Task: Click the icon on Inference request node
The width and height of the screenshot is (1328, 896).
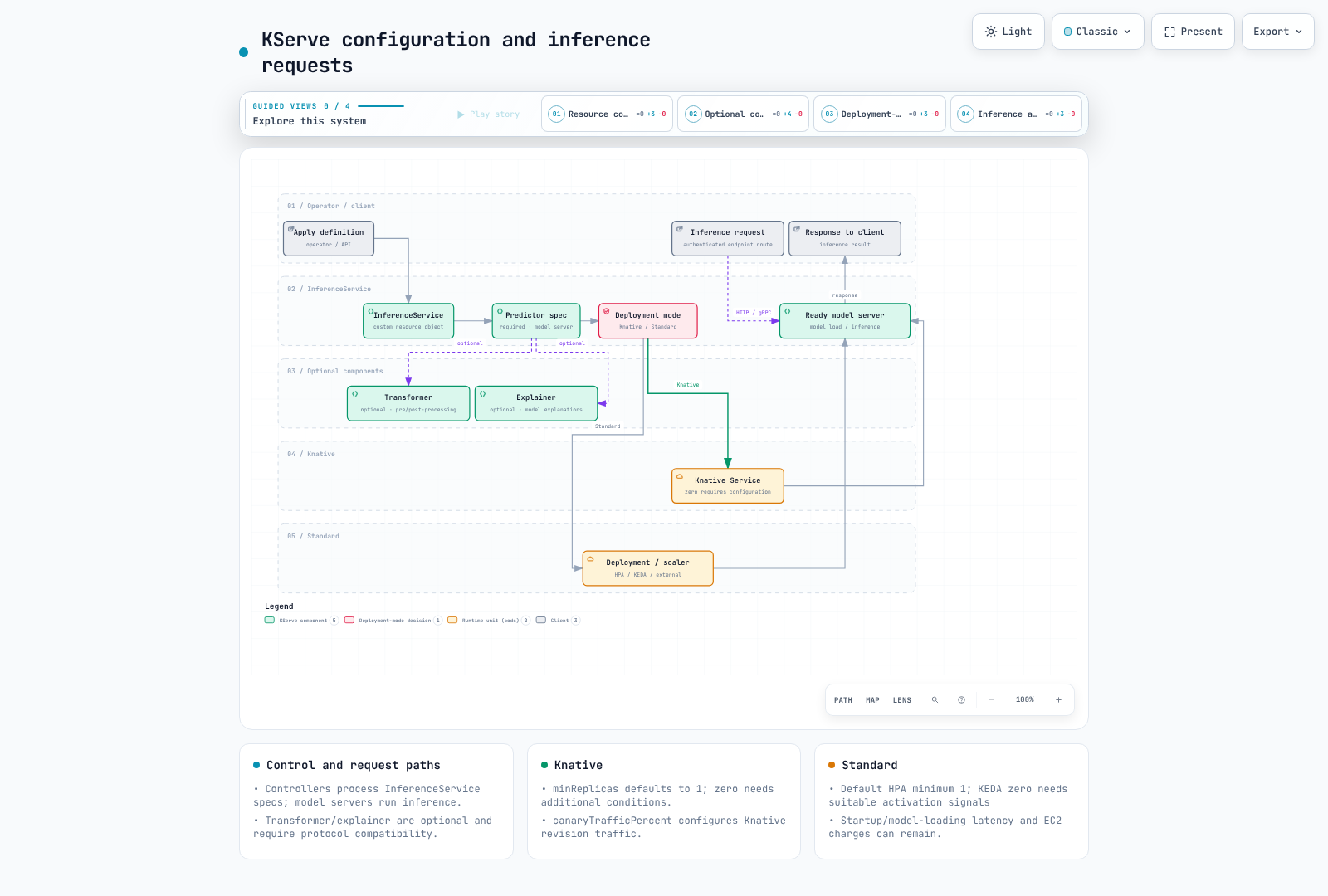Action: tap(680, 229)
